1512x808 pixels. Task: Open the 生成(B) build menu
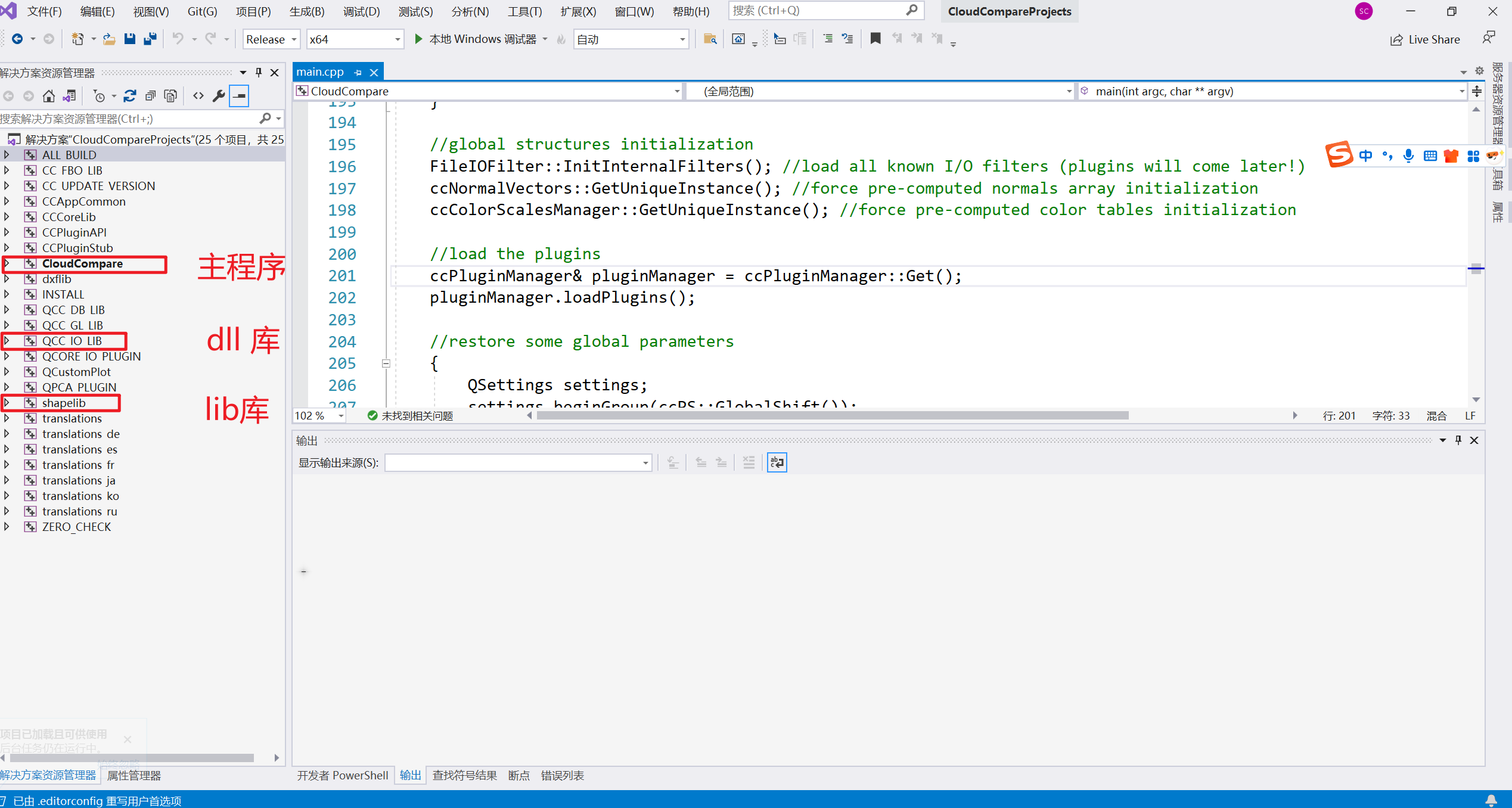(x=307, y=11)
